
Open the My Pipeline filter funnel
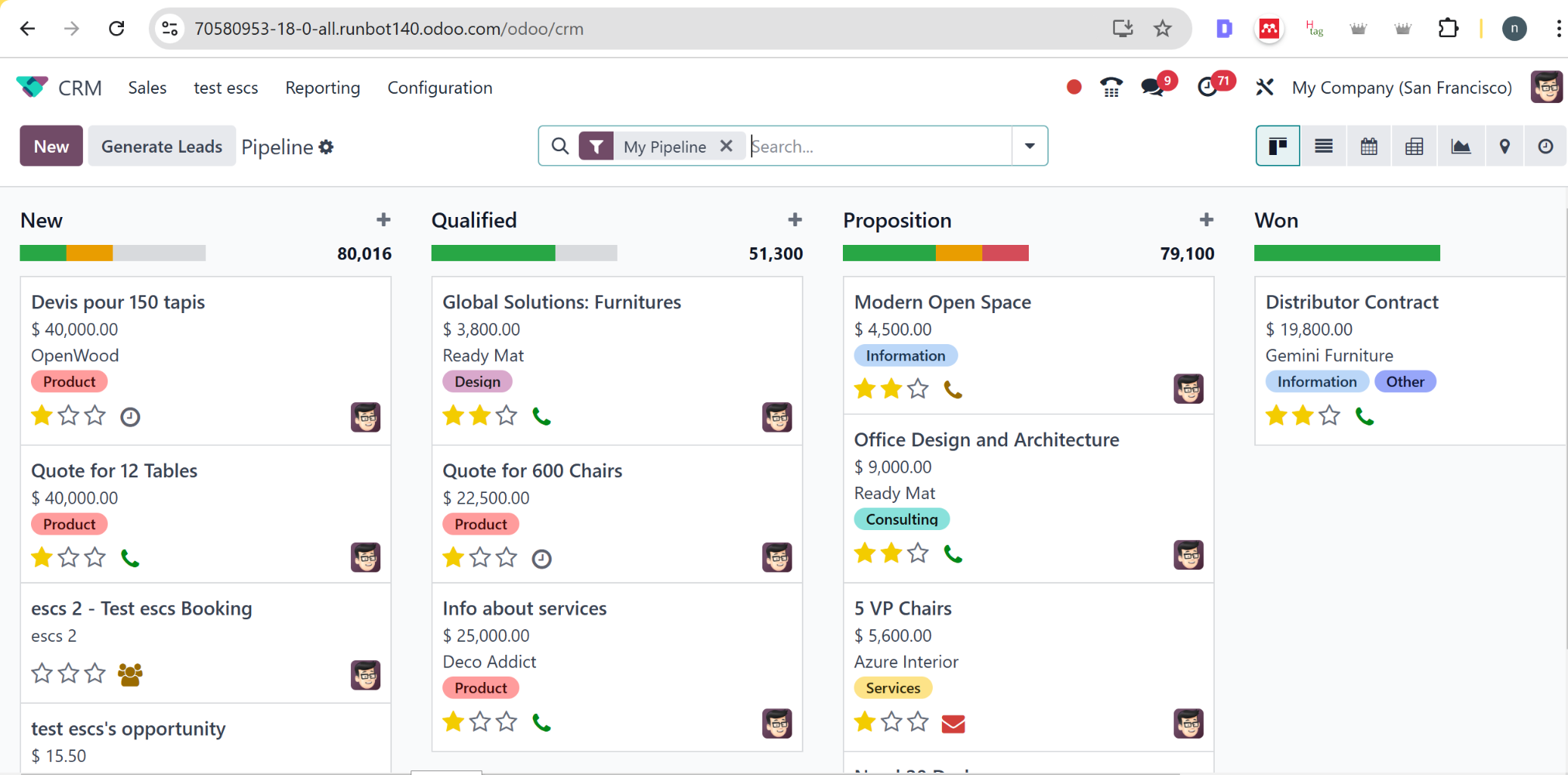597,146
